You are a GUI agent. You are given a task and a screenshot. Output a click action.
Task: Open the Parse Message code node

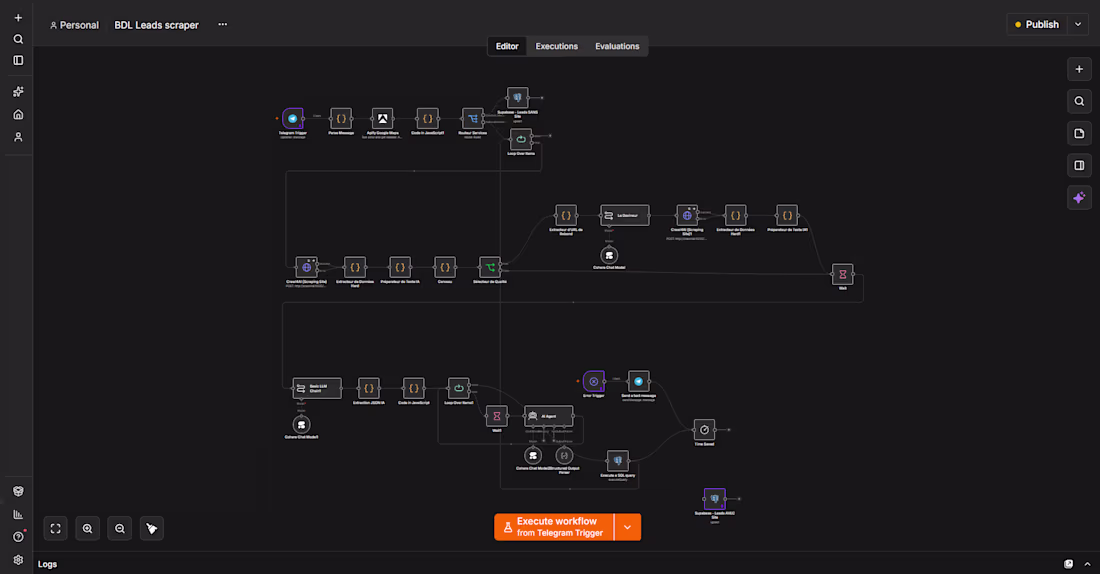(x=341, y=119)
